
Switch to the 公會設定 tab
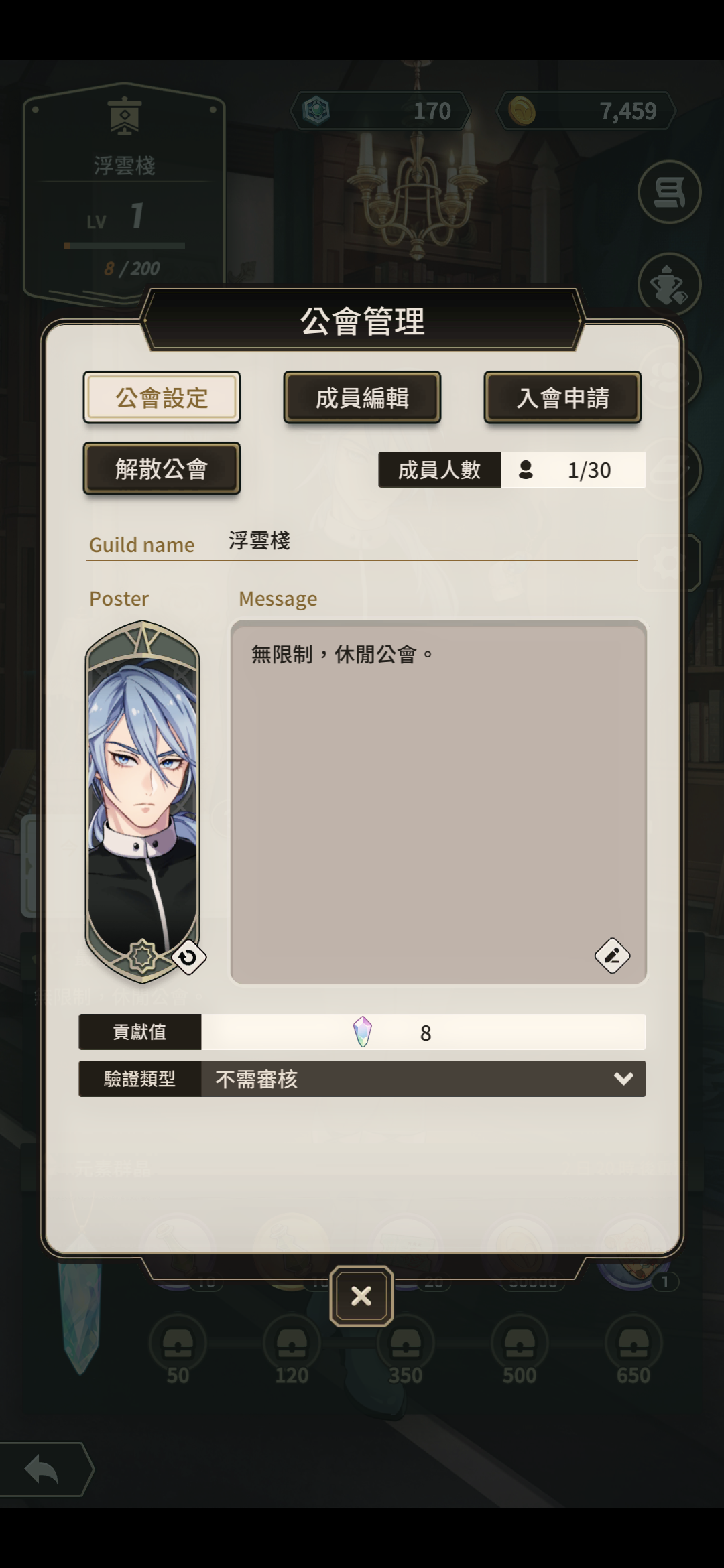[162, 397]
